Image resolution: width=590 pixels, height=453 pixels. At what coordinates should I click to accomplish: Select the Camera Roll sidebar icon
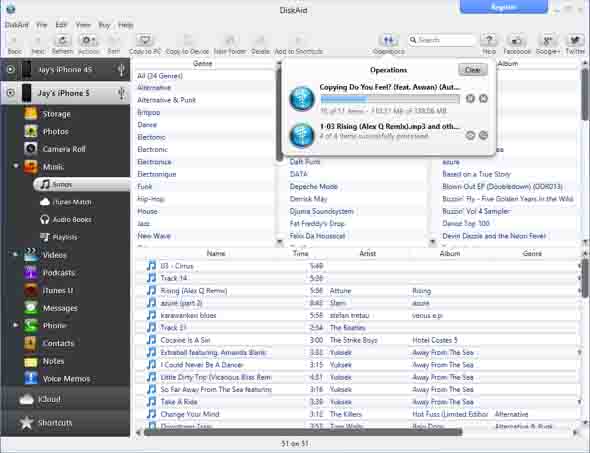tap(31, 149)
